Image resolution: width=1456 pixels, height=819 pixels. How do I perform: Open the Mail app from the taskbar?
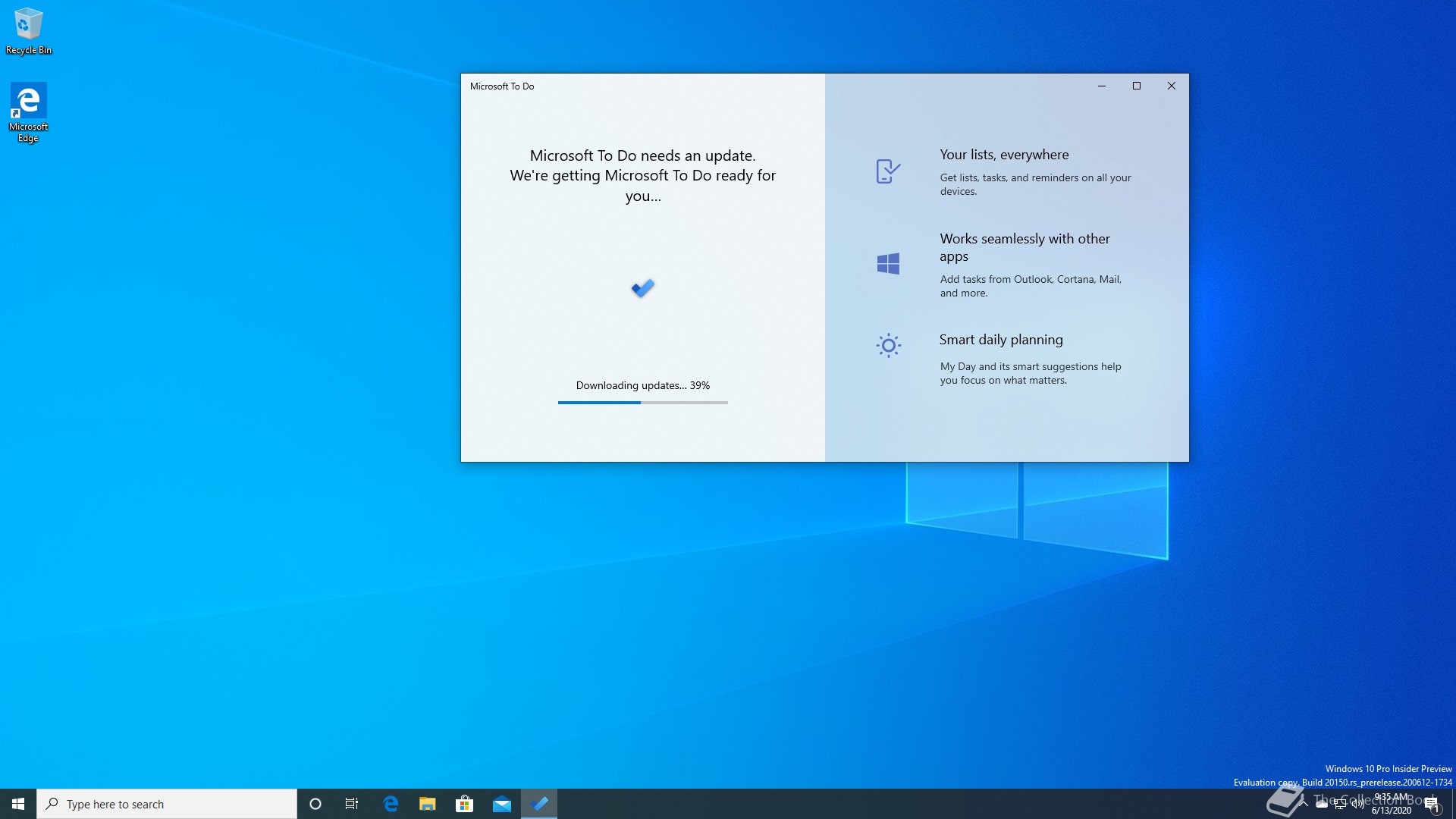[501, 804]
